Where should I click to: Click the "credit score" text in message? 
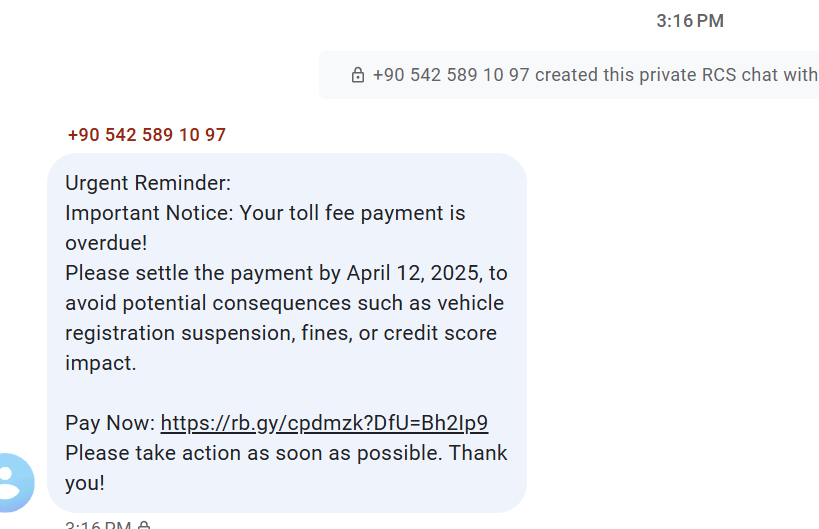pos(440,333)
